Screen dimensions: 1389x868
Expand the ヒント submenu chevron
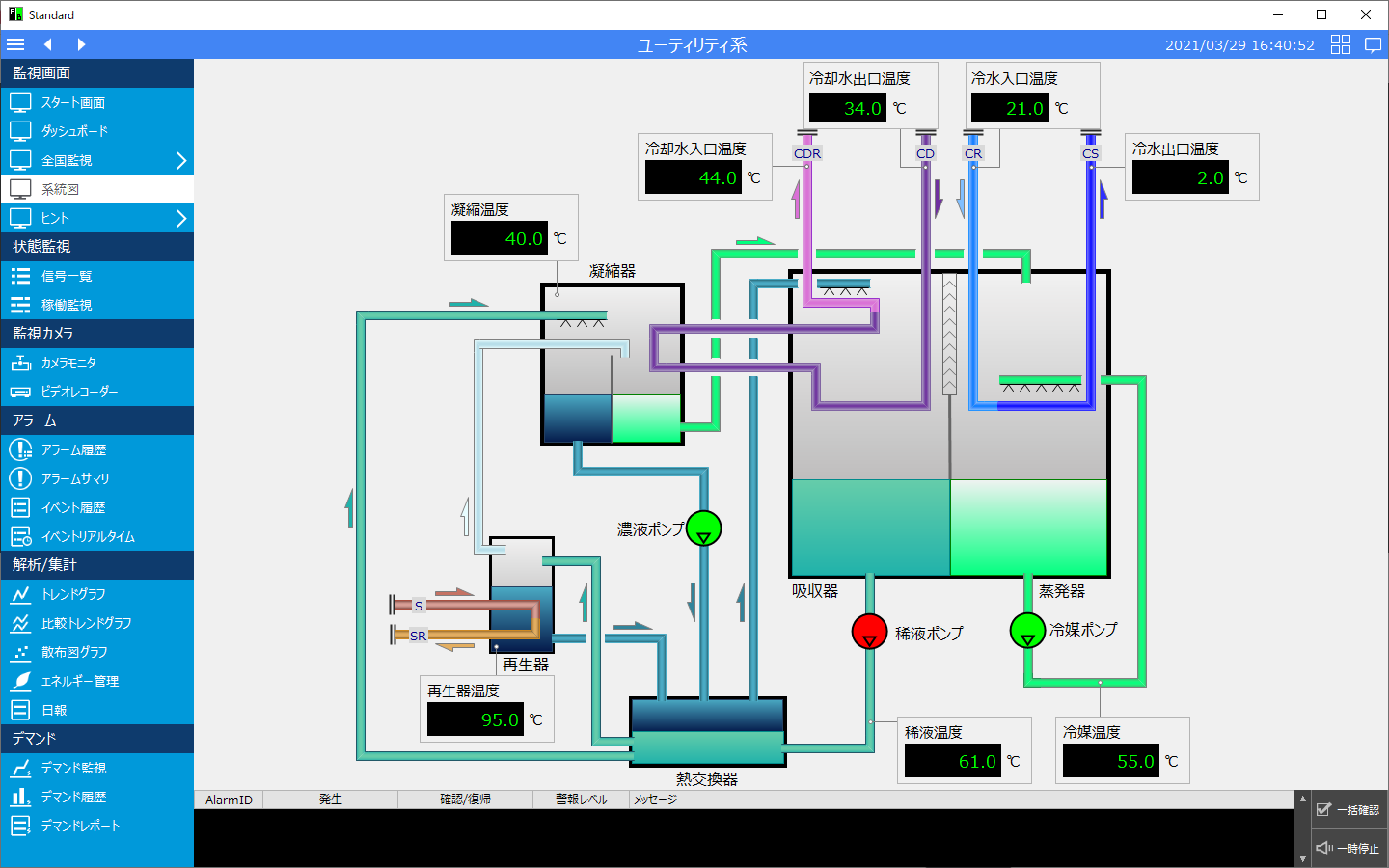pyautogui.click(x=180, y=218)
